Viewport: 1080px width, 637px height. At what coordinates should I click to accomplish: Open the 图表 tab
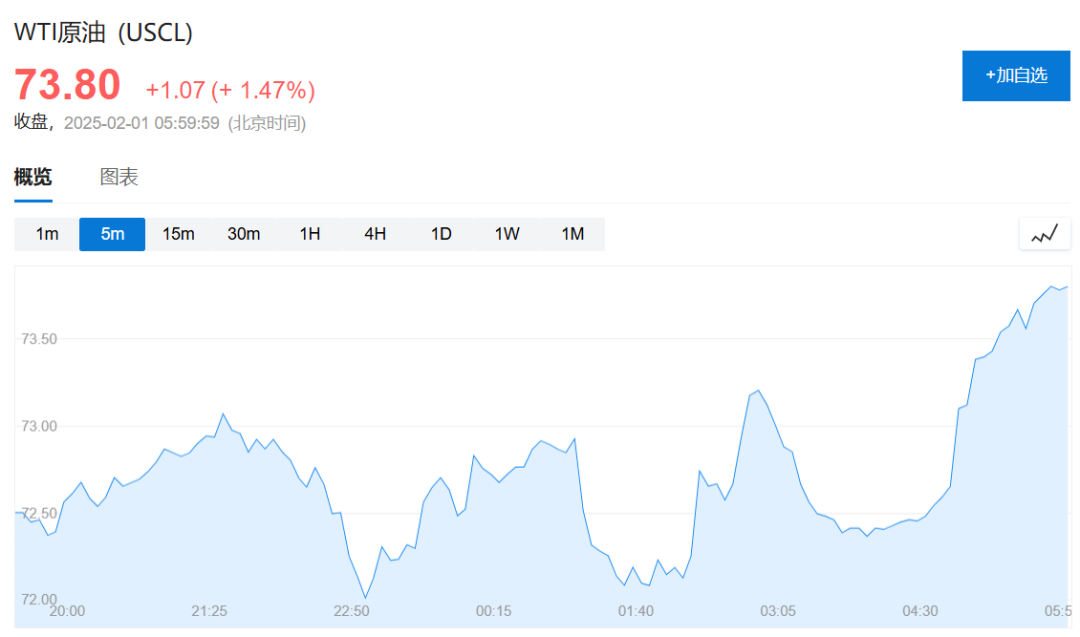coord(119,177)
